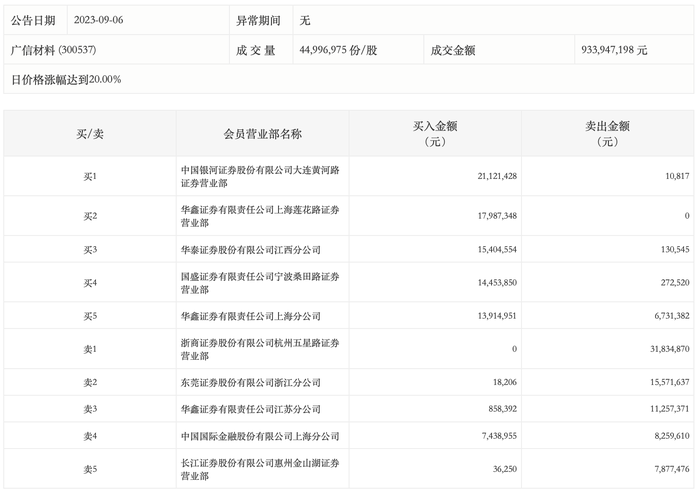The width and height of the screenshot is (700, 499).
Task: Click the 卖出金额 column header
Action: tap(608, 134)
